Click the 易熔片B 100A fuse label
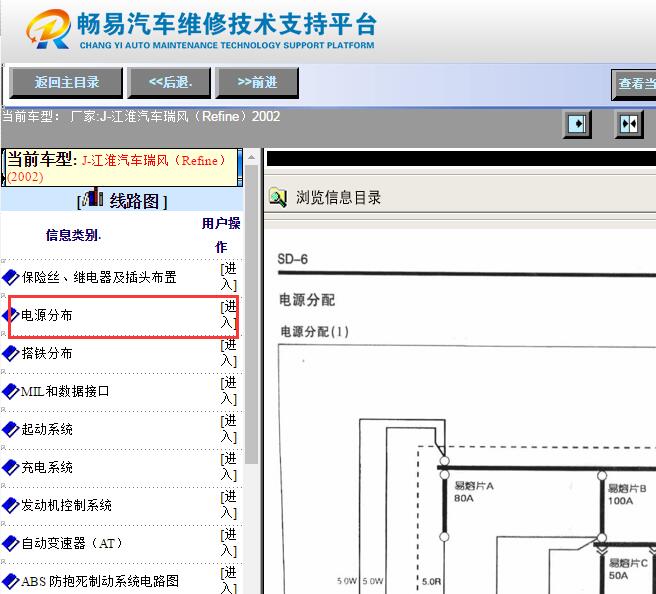The image size is (656, 594). [x=627, y=494]
